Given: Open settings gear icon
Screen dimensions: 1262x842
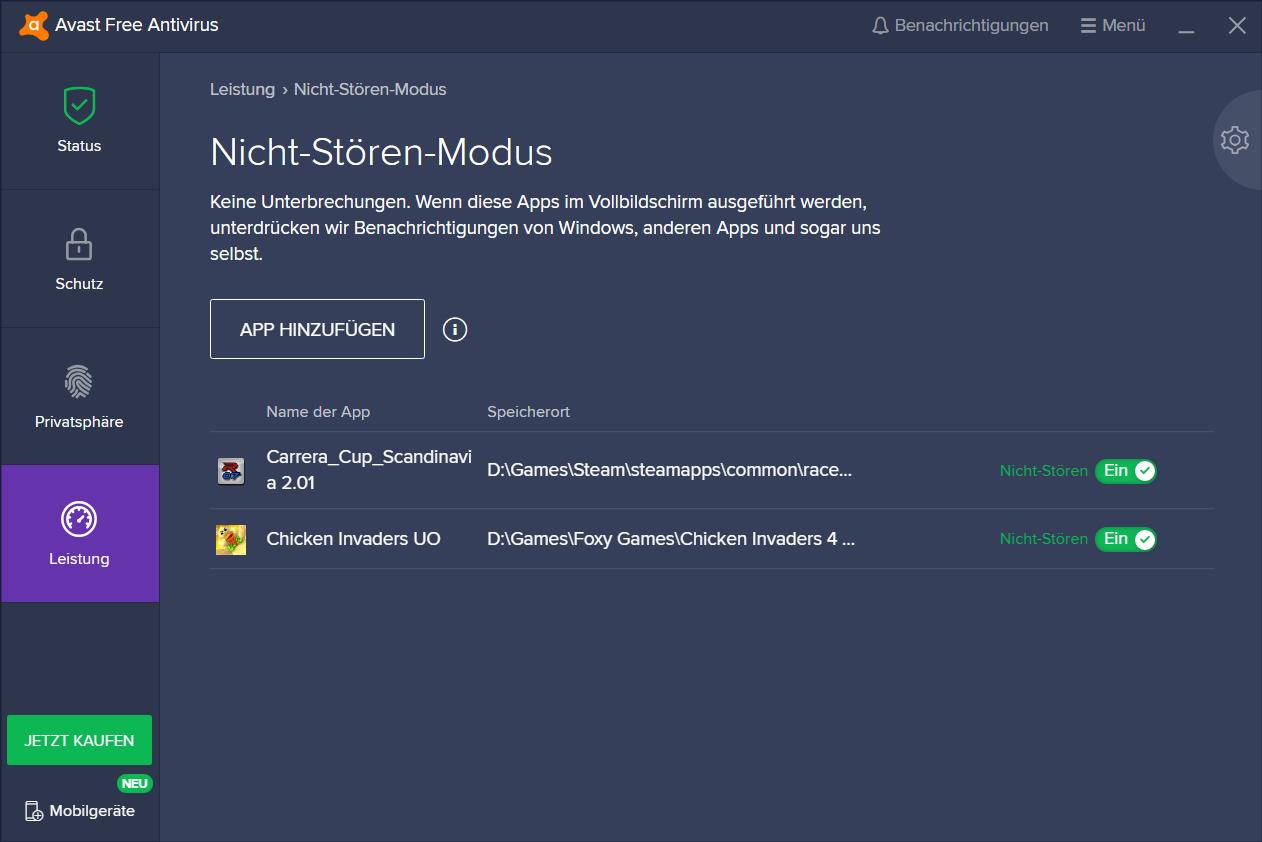Looking at the screenshot, I should click(1235, 140).
